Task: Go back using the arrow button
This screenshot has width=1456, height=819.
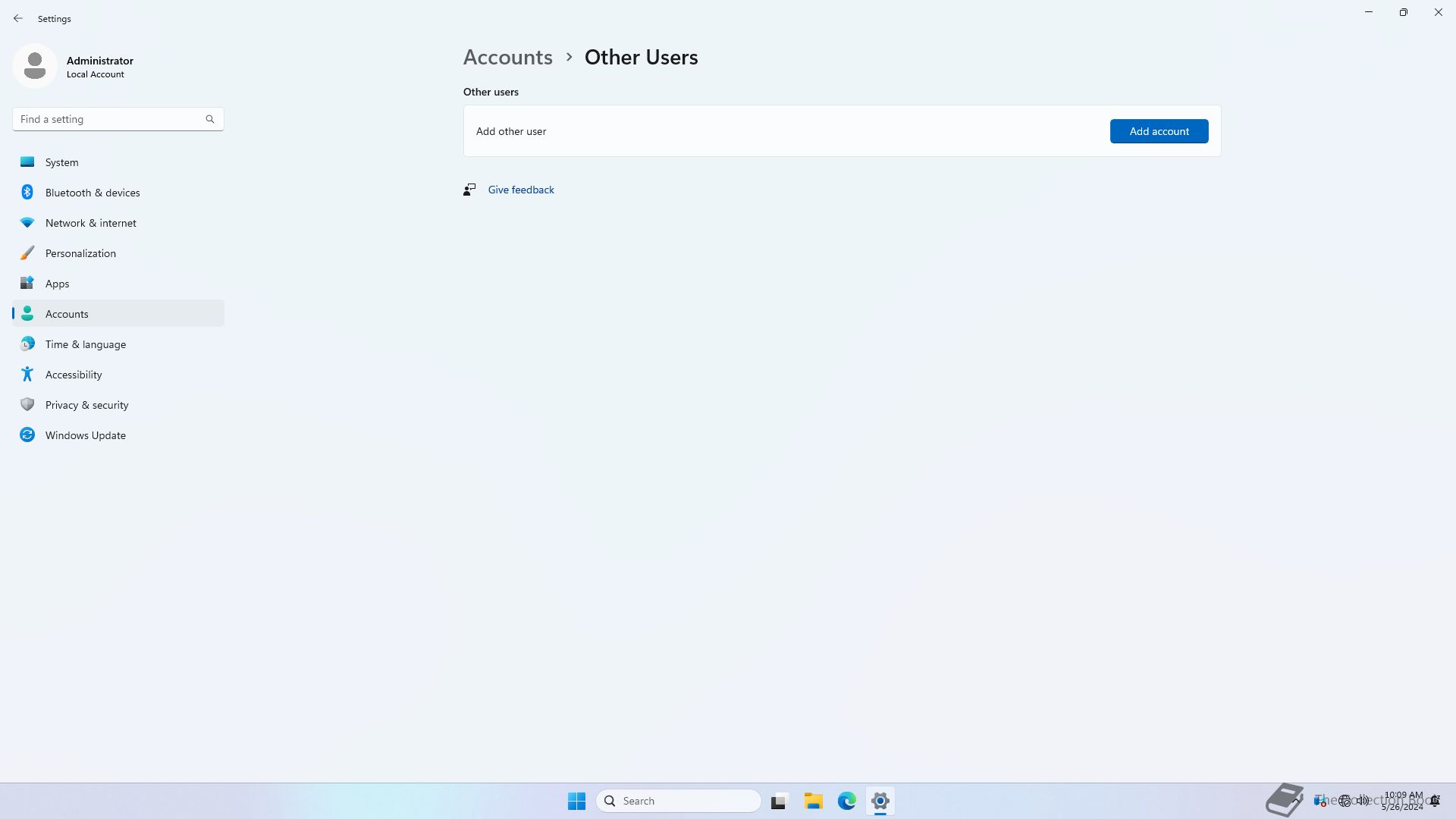Action: 18,18
